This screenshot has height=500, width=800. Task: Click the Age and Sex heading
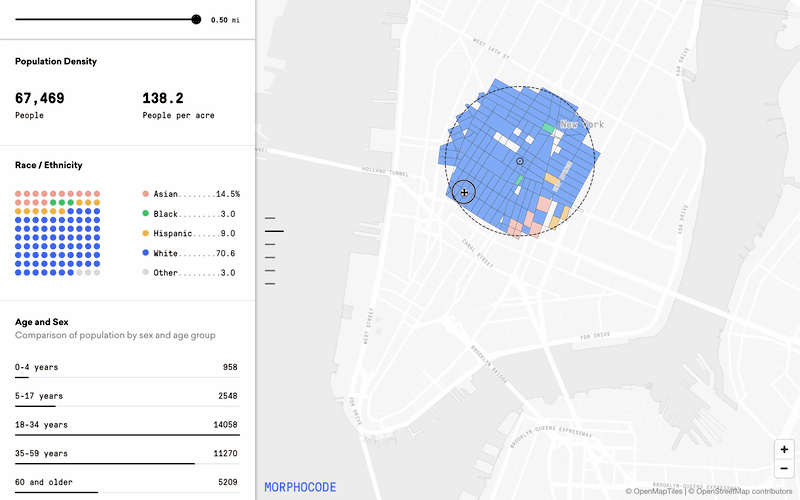click(x=41, y=322)
